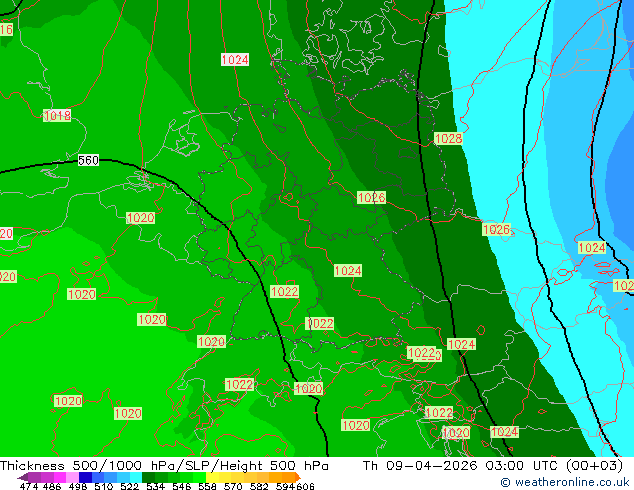Click legend value '558'
The width and height of the screenshot is (634, 490).
tap(207, 486)
